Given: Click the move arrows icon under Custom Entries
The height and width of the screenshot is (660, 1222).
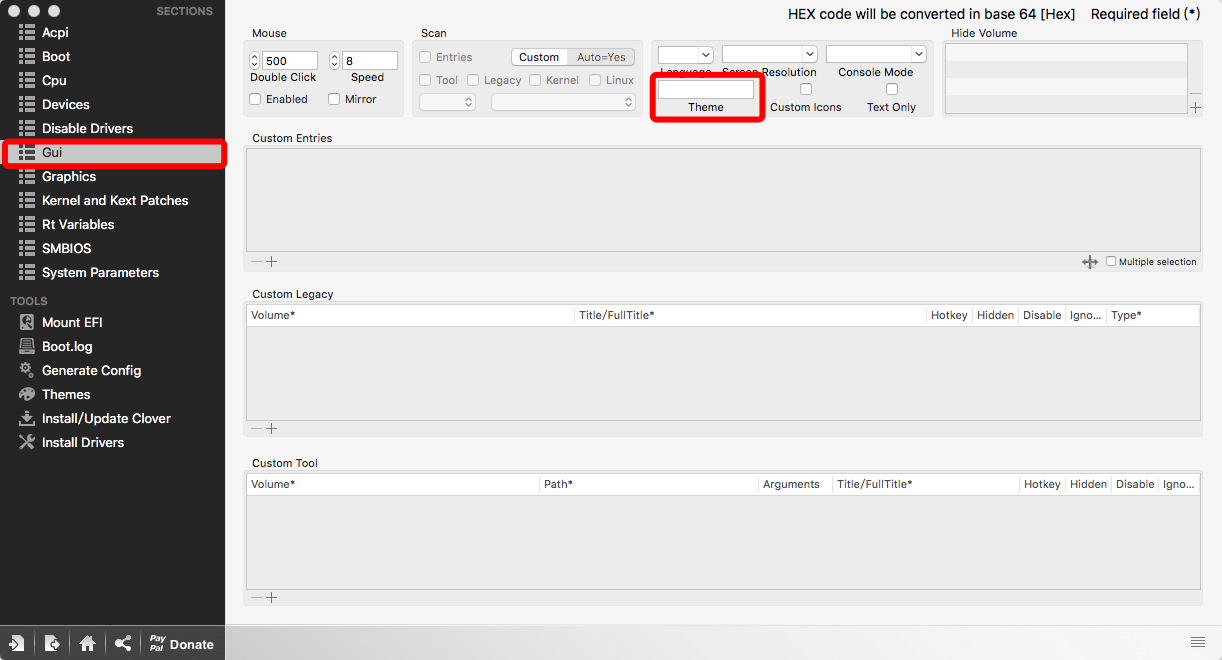Looking at the screenshot, I should coord(1090,262).
